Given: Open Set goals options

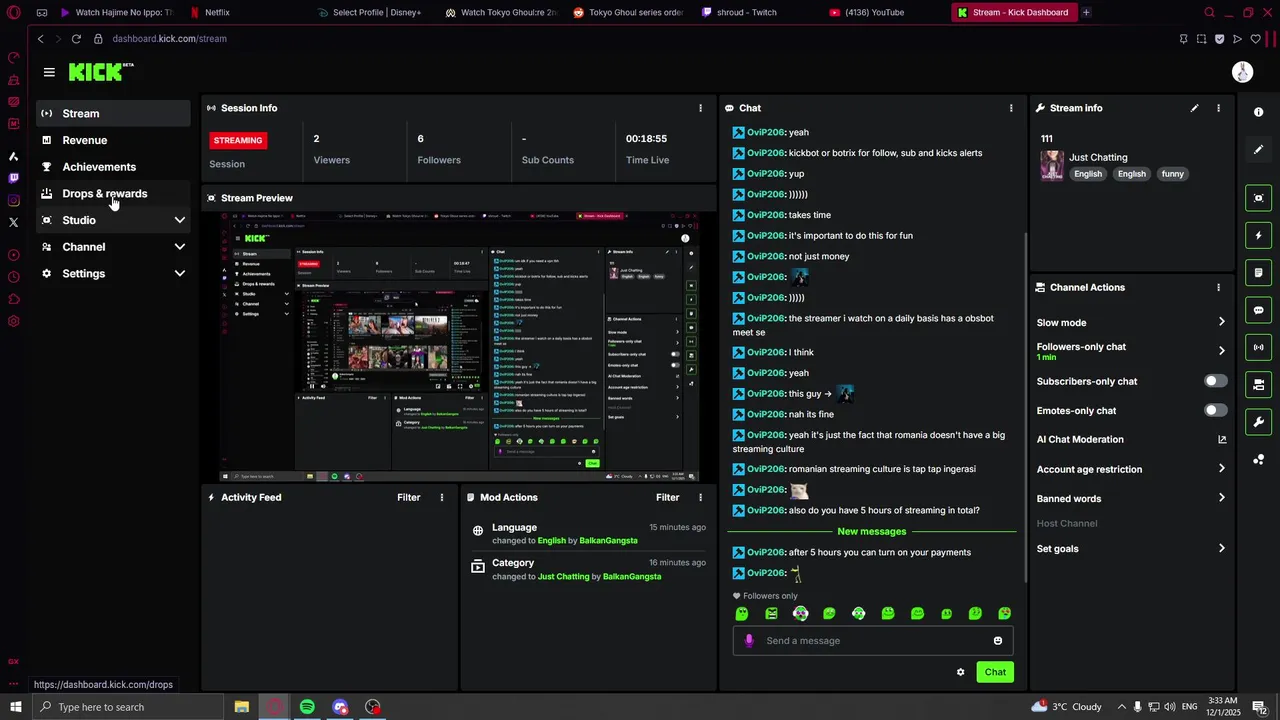Looking at the screenshot, I should coord(1131,548).
